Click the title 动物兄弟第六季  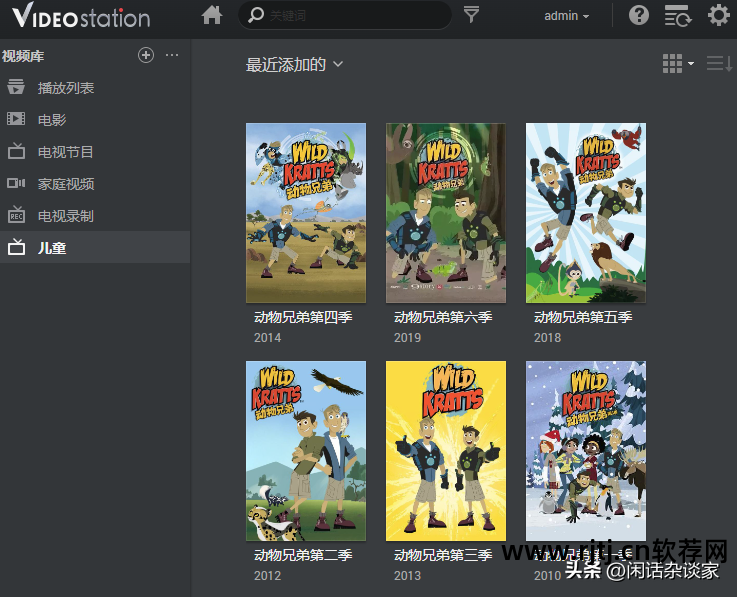[443, 317]
